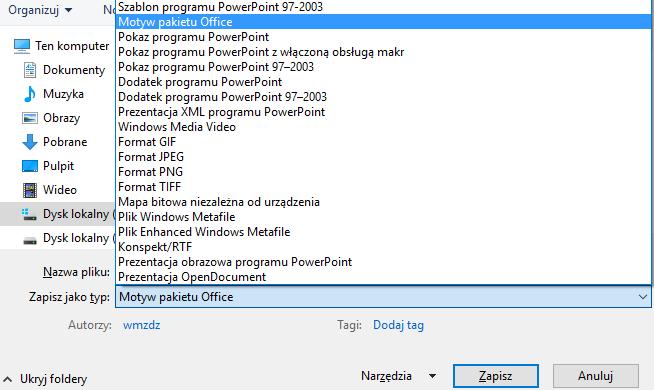Click the Dodaj tag link
Viewport: 654px width, 390px height.
click(x=398, y=325)
